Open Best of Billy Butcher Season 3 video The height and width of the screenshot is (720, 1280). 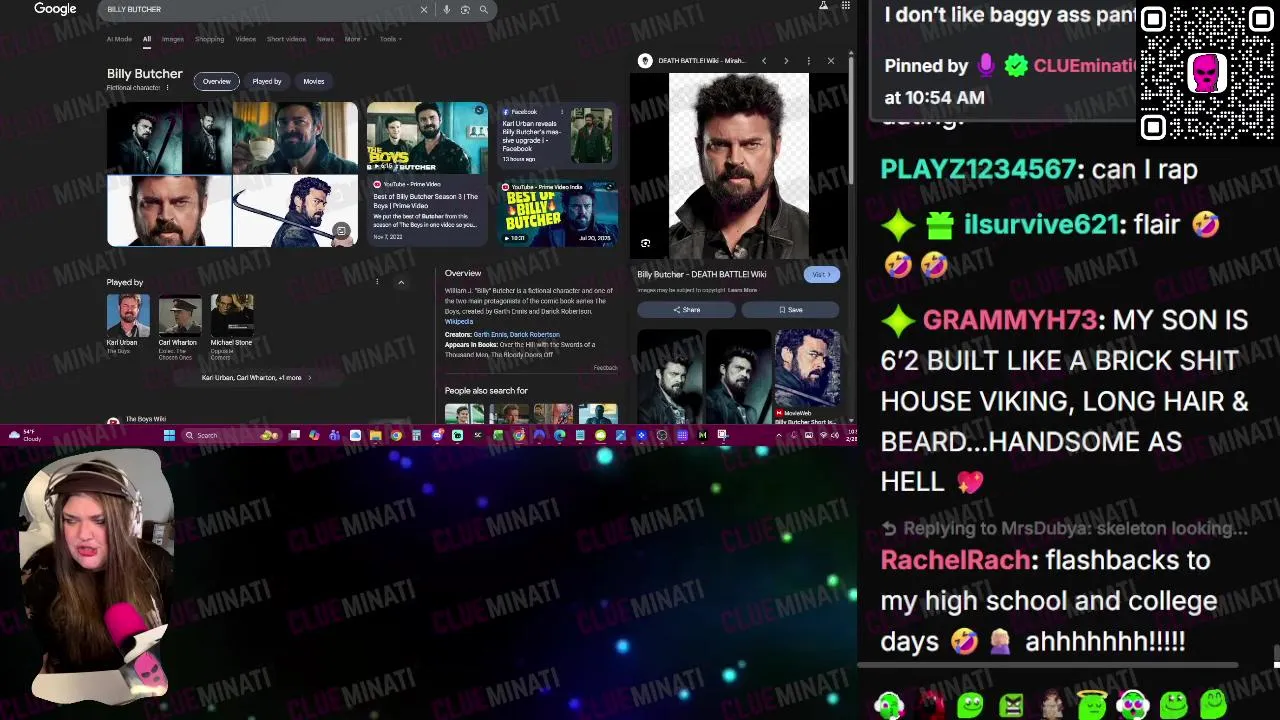(427, 172)
